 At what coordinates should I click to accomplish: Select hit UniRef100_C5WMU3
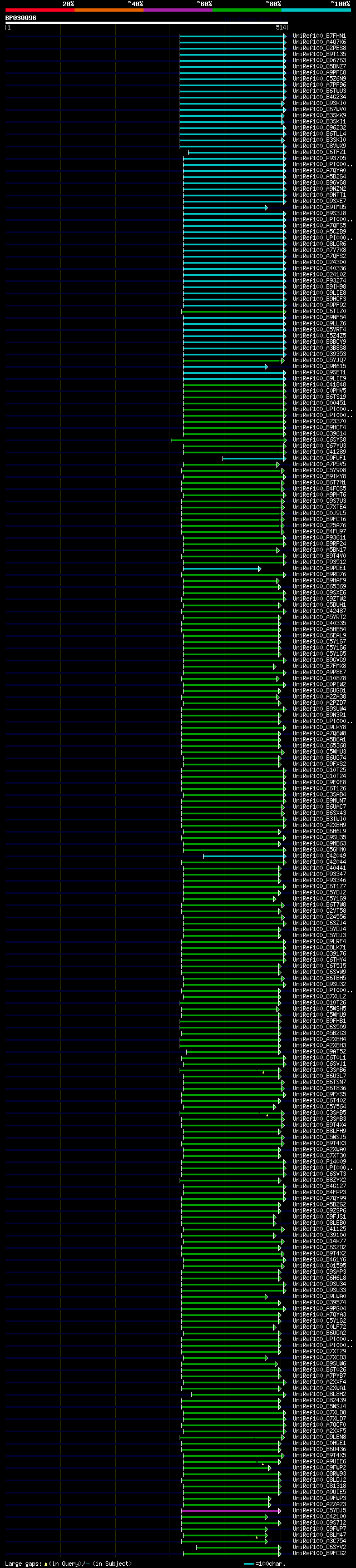(319, 752)
